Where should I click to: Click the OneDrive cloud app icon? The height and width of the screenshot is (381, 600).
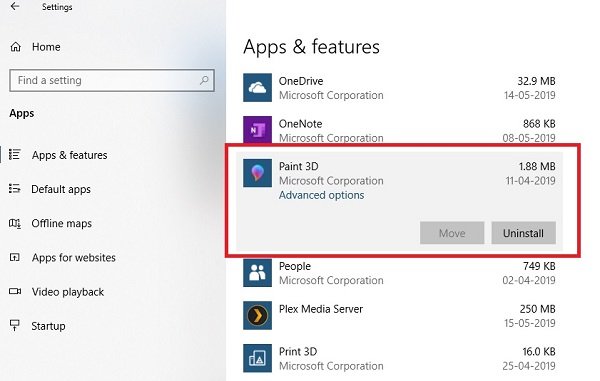coord(258,88)
